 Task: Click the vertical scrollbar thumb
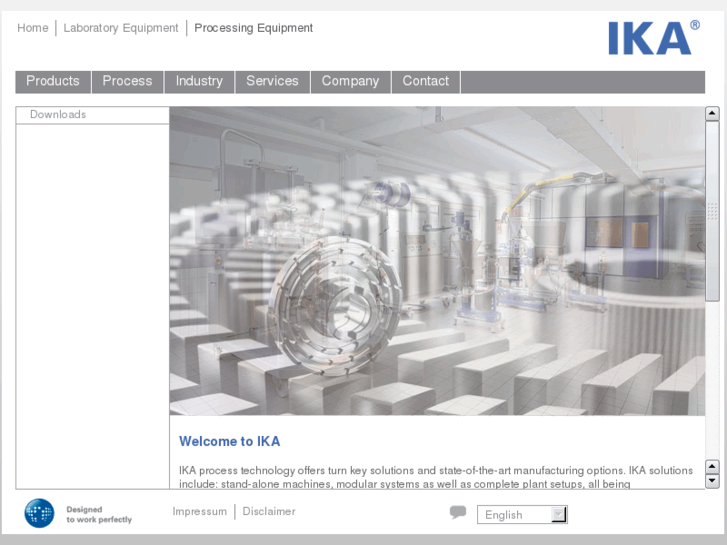pos(712,211)
